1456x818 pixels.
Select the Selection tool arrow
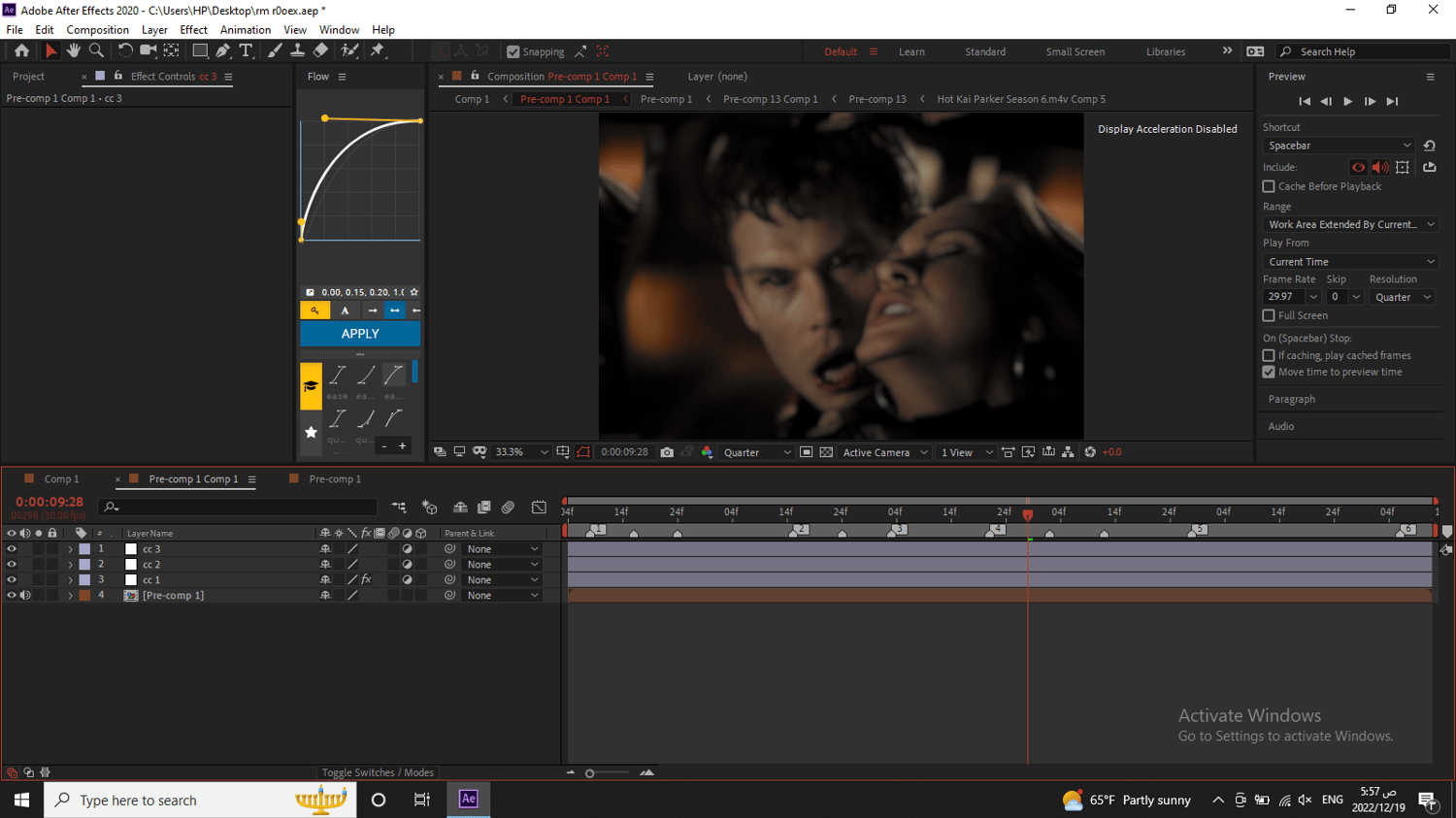50,51
